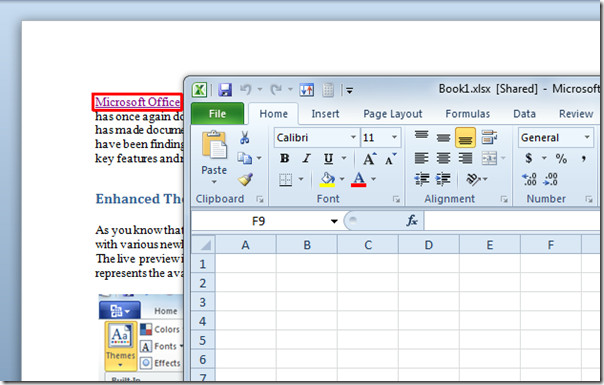Open the Formulas ribbon tab
Image resolution: width=604 pixels, height=385 pixels.
tap(468, 114)
